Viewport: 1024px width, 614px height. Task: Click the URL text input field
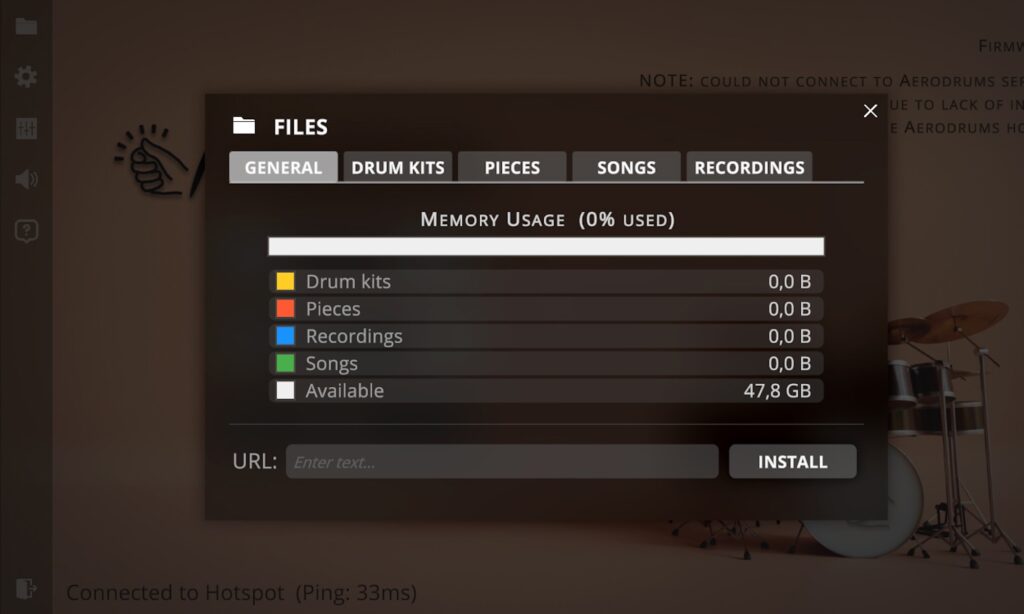[x=502, y=462]
